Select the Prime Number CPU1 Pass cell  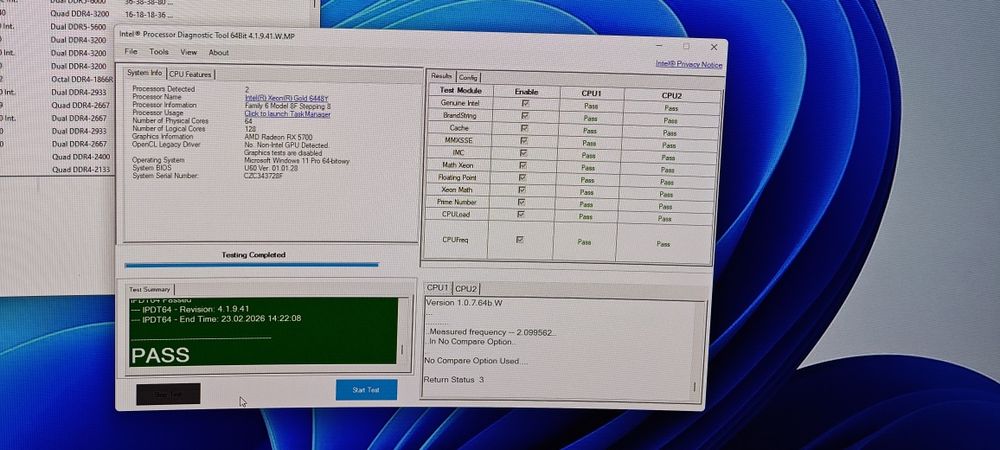point(585,205)
